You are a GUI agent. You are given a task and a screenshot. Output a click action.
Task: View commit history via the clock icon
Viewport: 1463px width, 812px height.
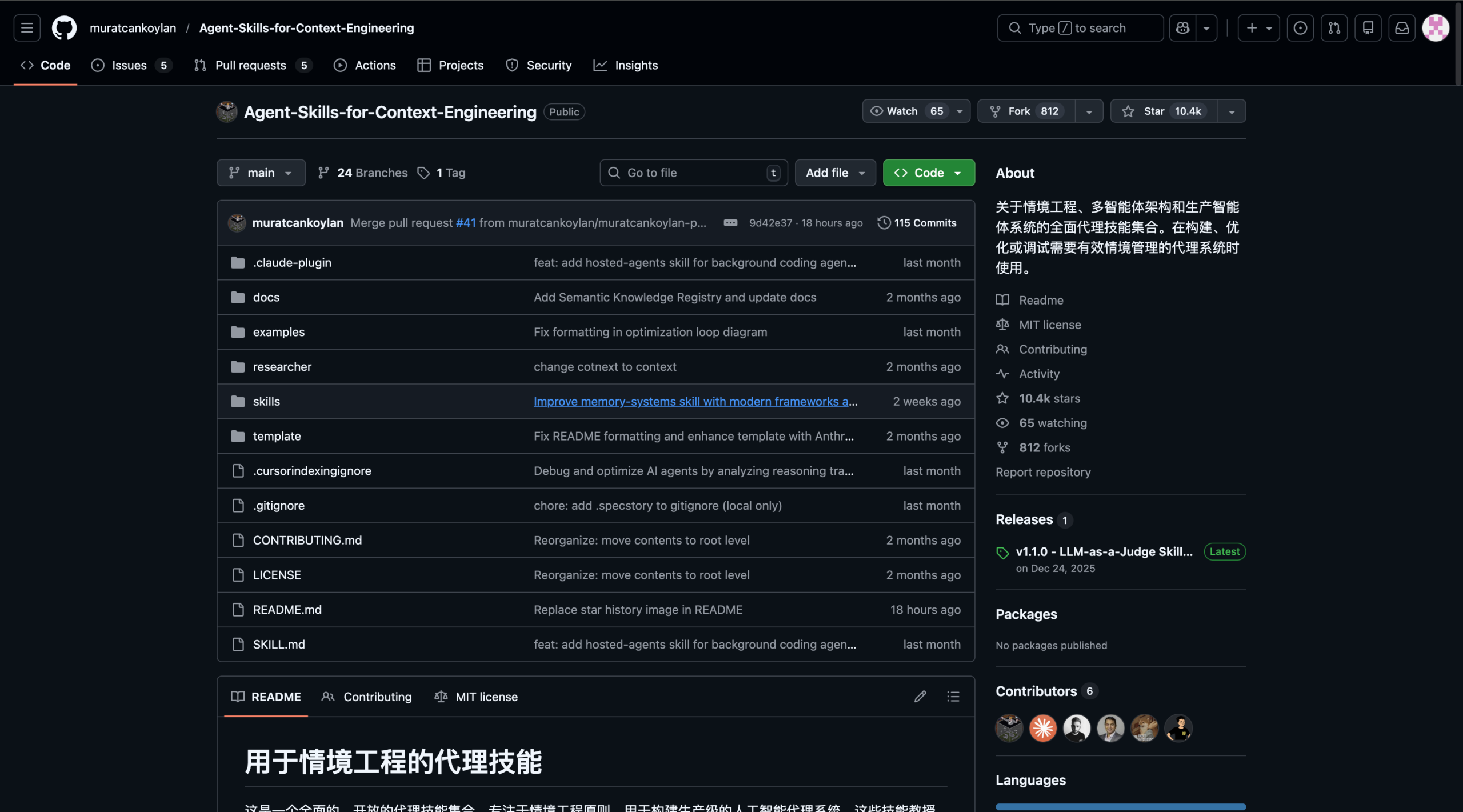pyautogui.click(x=884, y=223)
